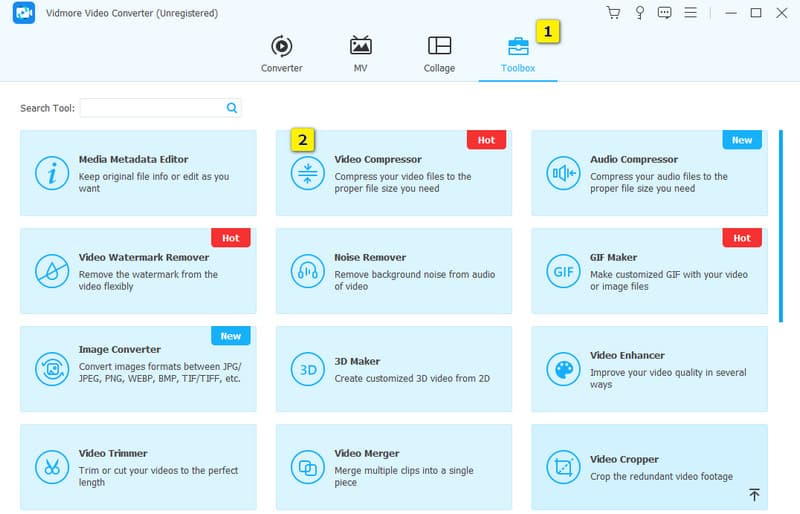The height and width of the screenshot is (514, 800).
Task: Open the Collage tab
Action: (x=439, y=54)
